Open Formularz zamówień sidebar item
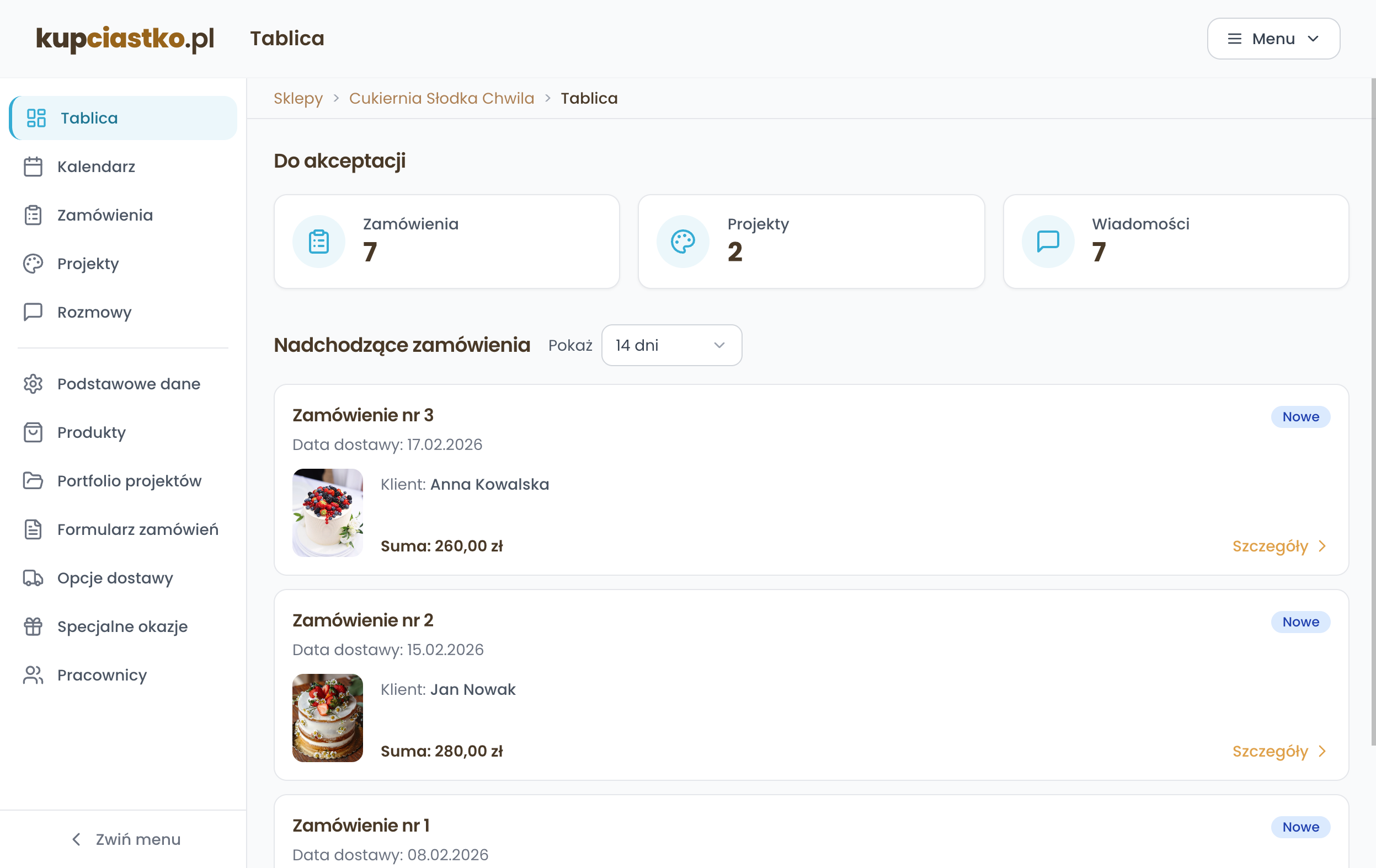 point(137,529)
